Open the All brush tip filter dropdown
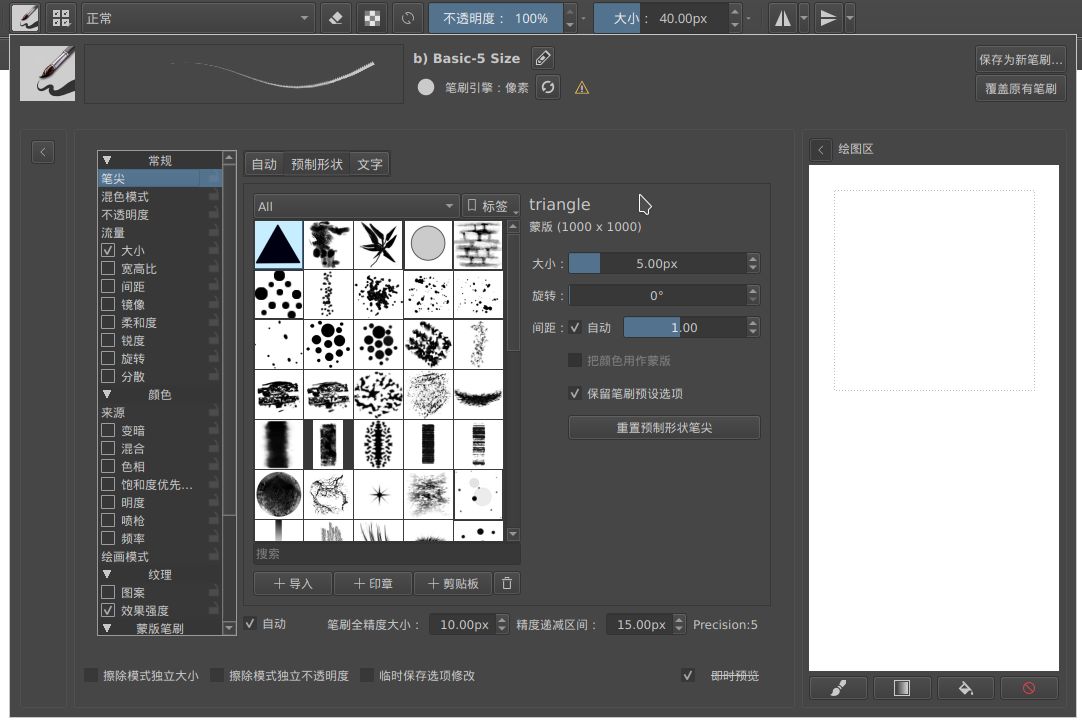The image size is (1082, 724). [356, 206]
